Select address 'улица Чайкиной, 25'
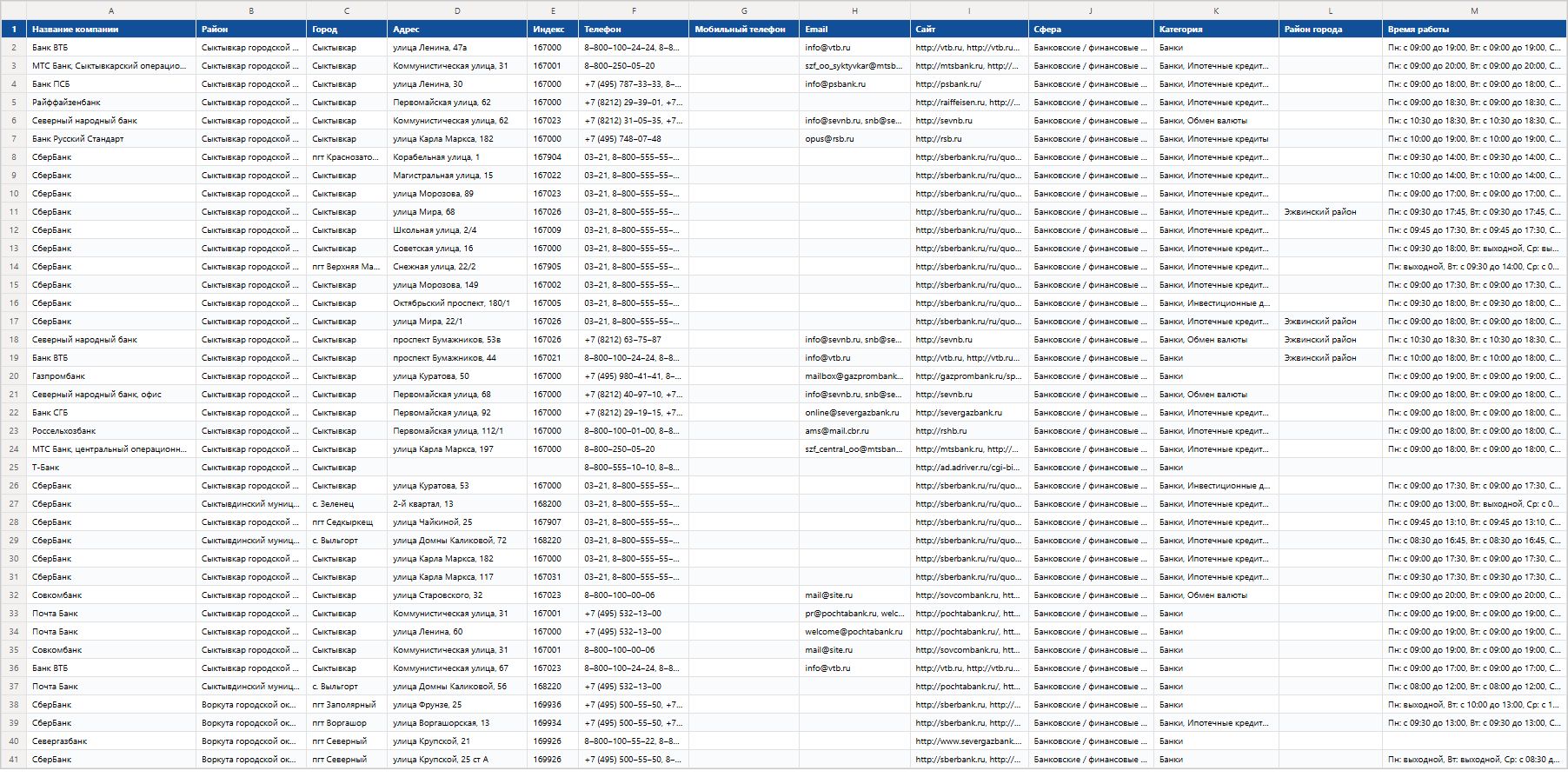 point(457,522)
